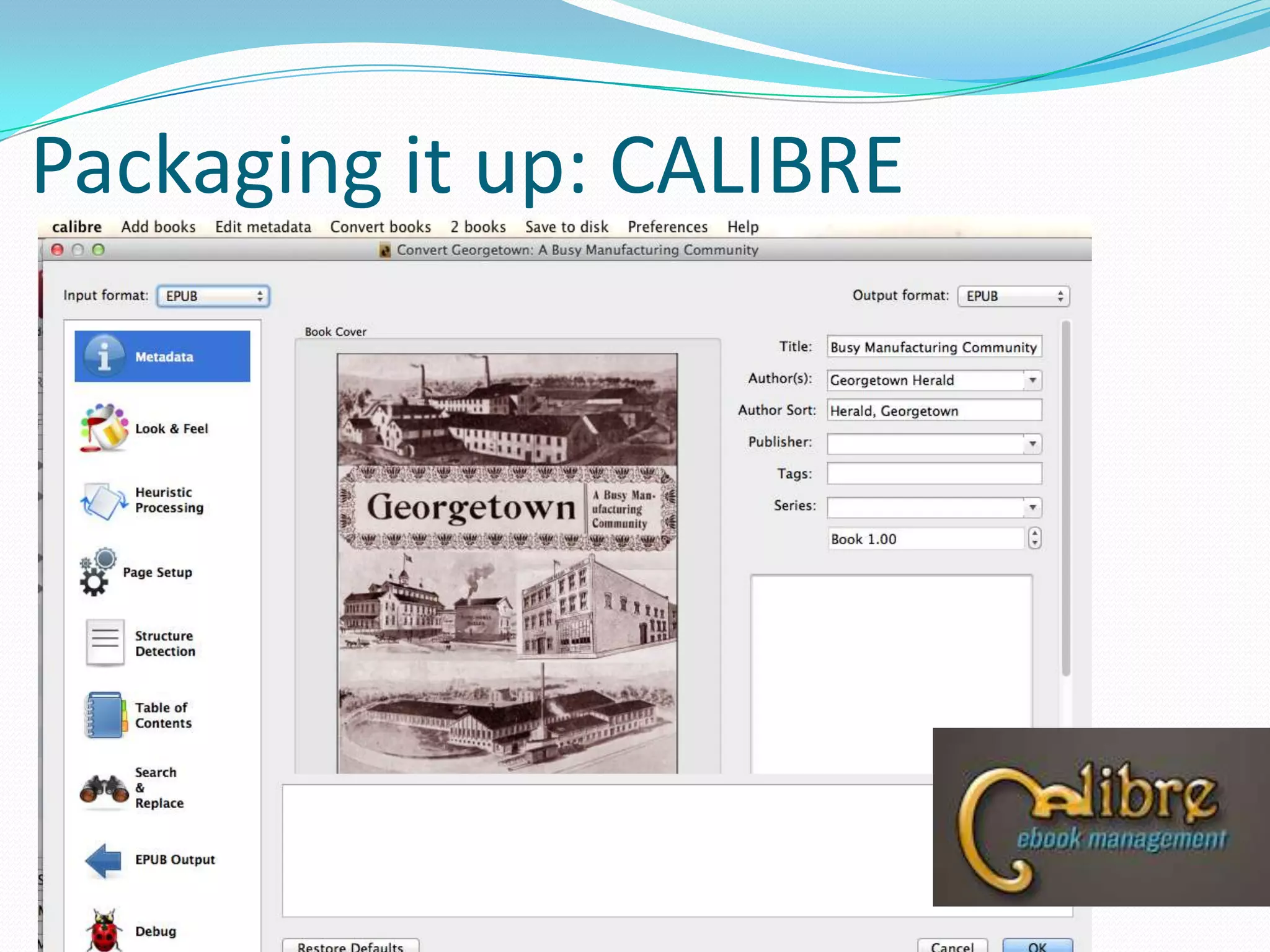
Task: Select the Look & Feel paint icon
Action: pos(104,428)
